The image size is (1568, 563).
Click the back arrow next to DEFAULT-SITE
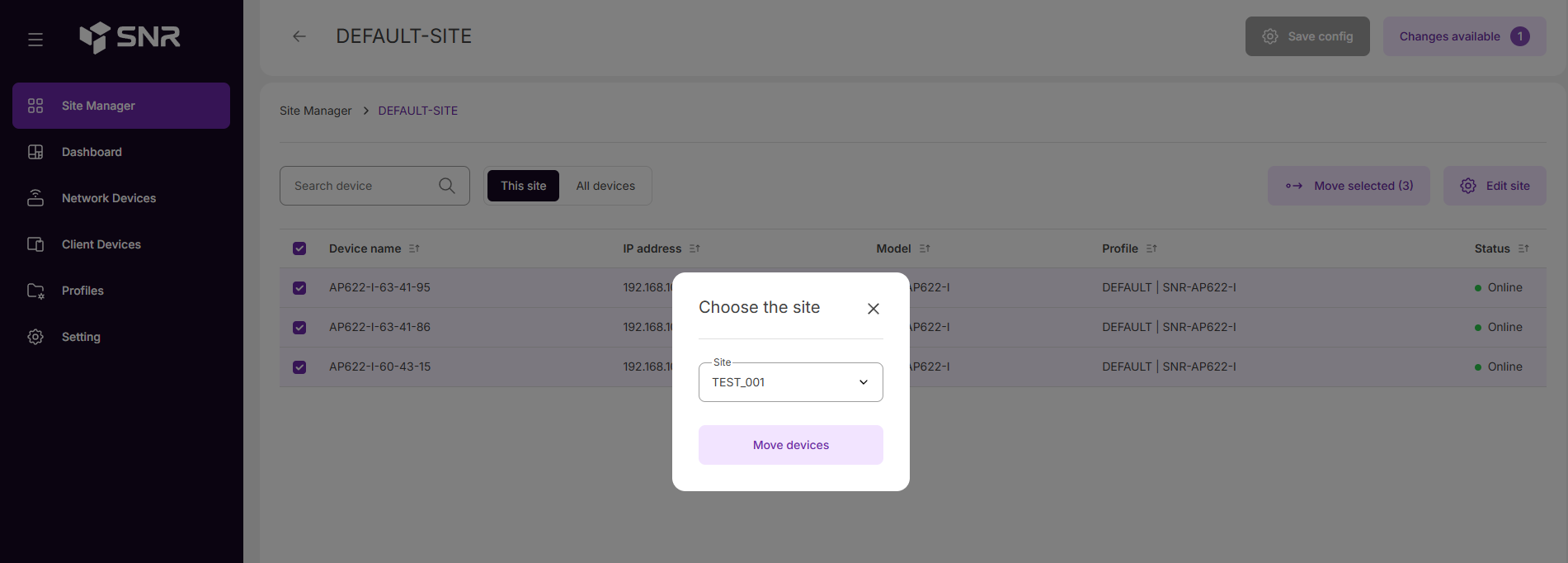pos(299,36)
